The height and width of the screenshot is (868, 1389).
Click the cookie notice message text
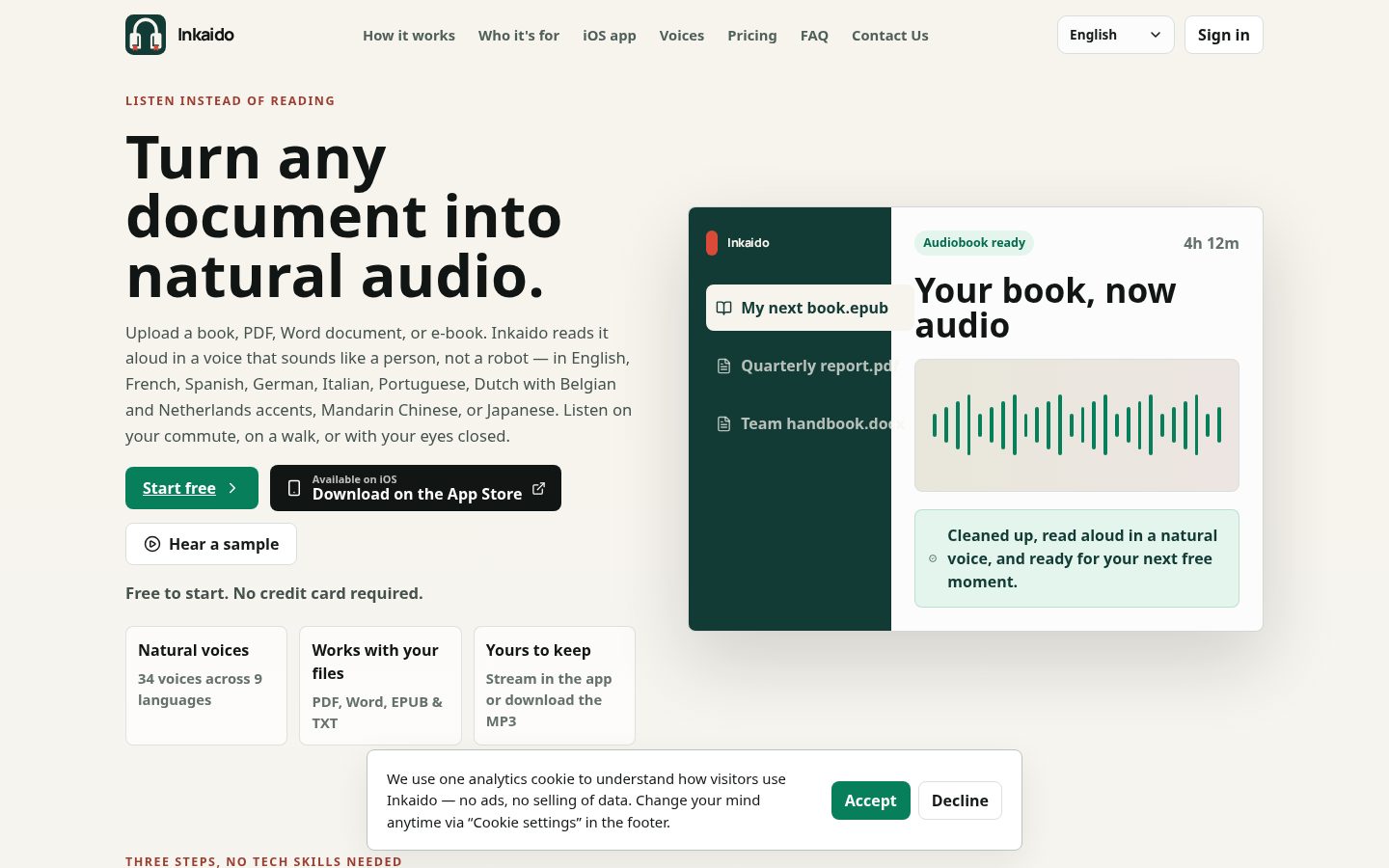click(x=586, y=800)
